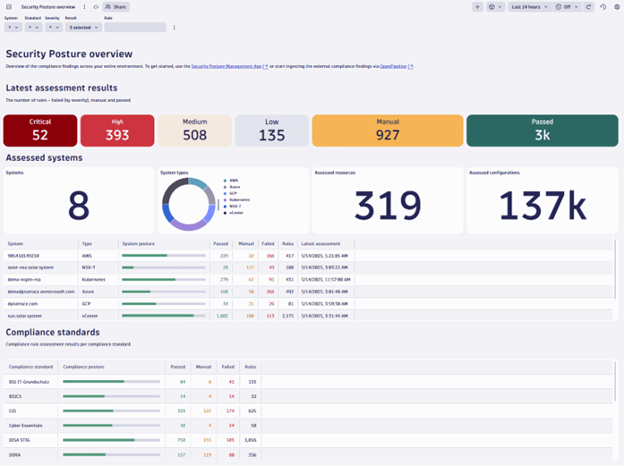Screen dimensions: 624x466
Task: Select the Critical 52 findings tile
Action: point(40,130)
